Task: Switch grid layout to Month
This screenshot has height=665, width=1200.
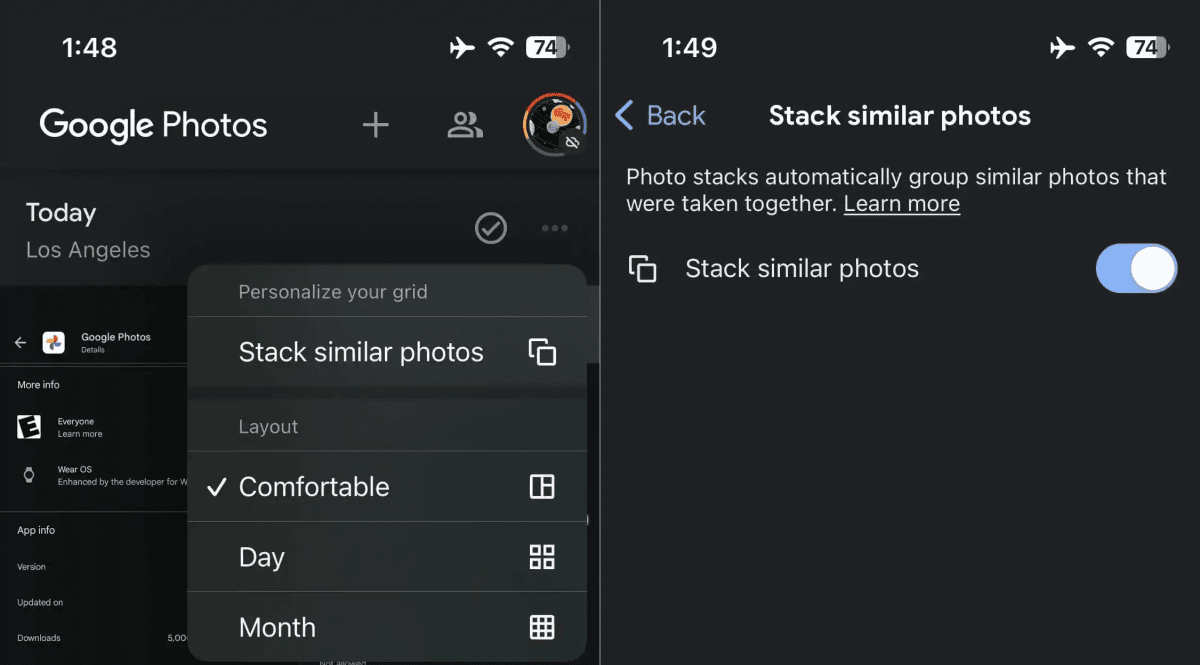Action: (x=277, y=627)
